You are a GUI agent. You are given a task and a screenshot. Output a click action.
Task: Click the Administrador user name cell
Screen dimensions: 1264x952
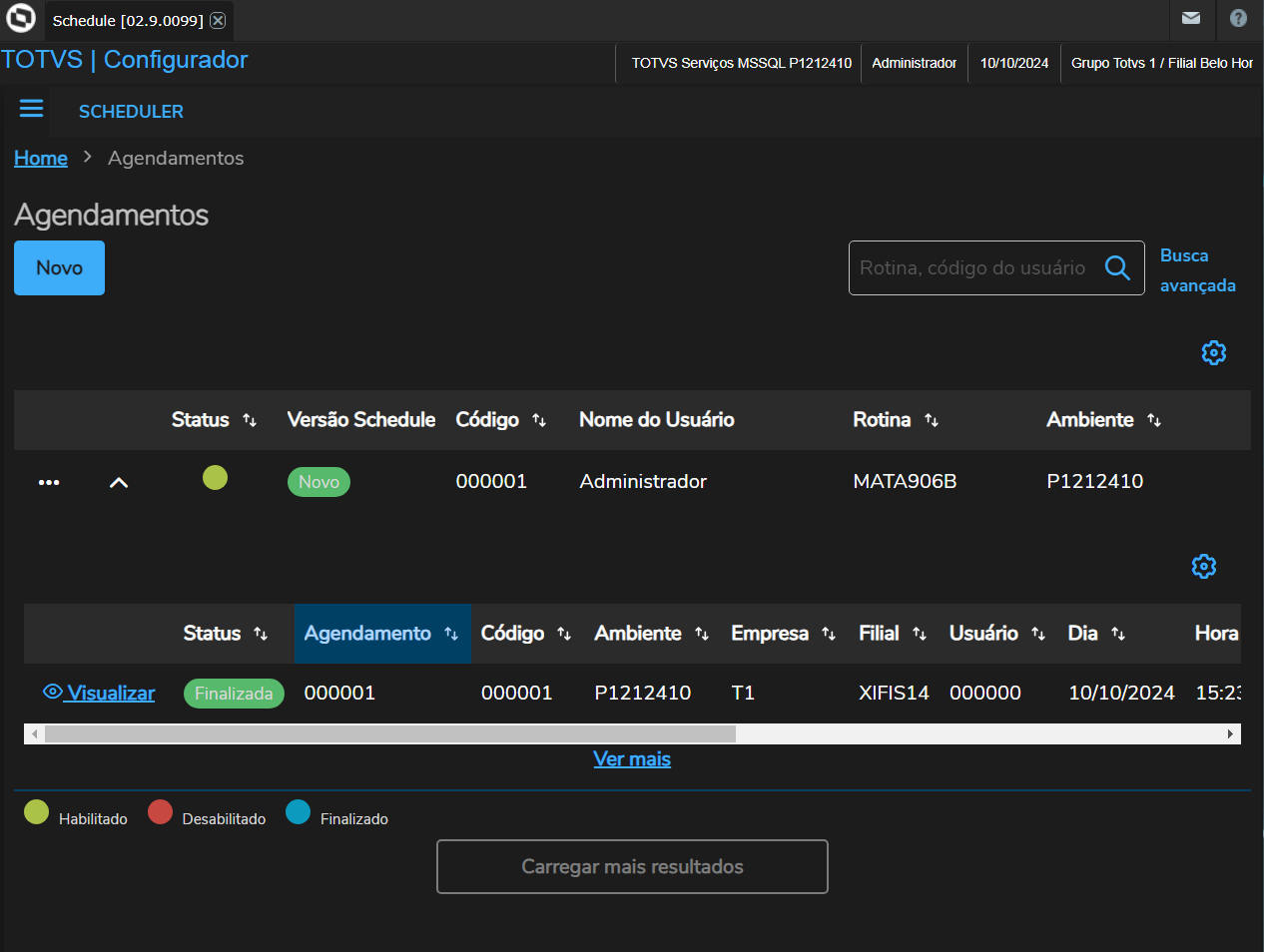pyautogui.click(x=643, y=481)
